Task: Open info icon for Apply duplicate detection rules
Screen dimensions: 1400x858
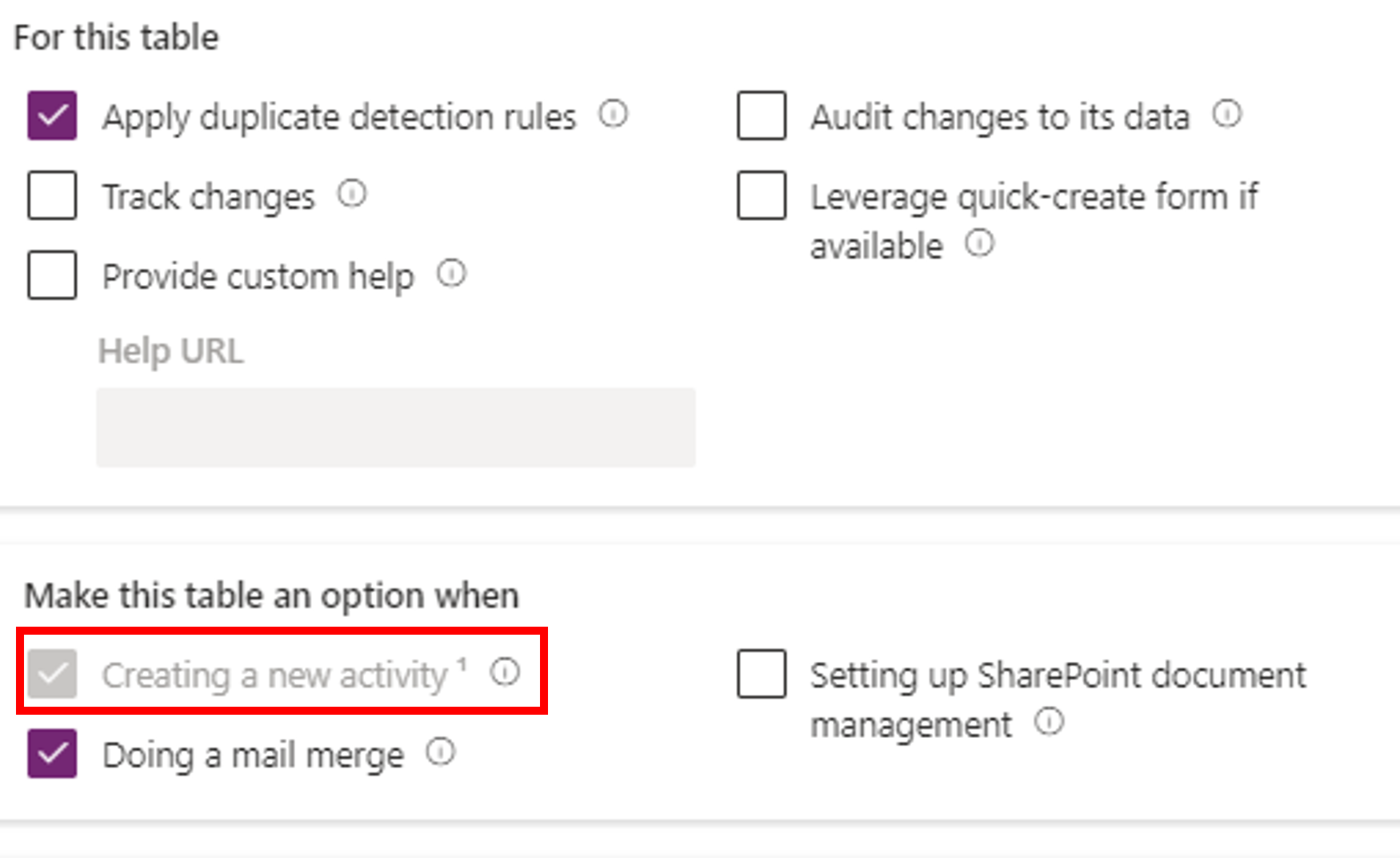Action: pyautogui.click(x=614, y=114)
